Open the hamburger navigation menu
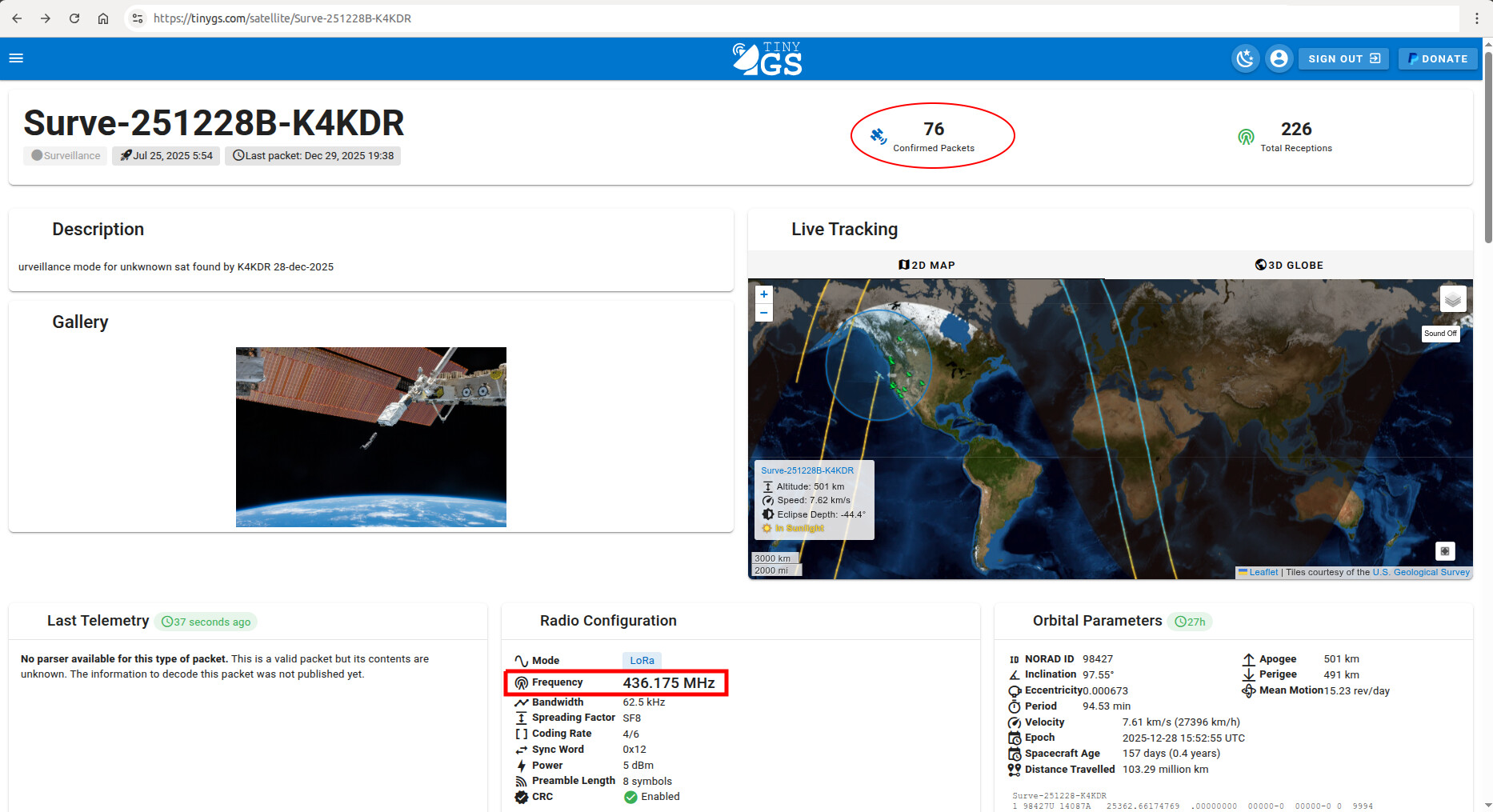The image size is (1493, 812). tap(16, 58)
